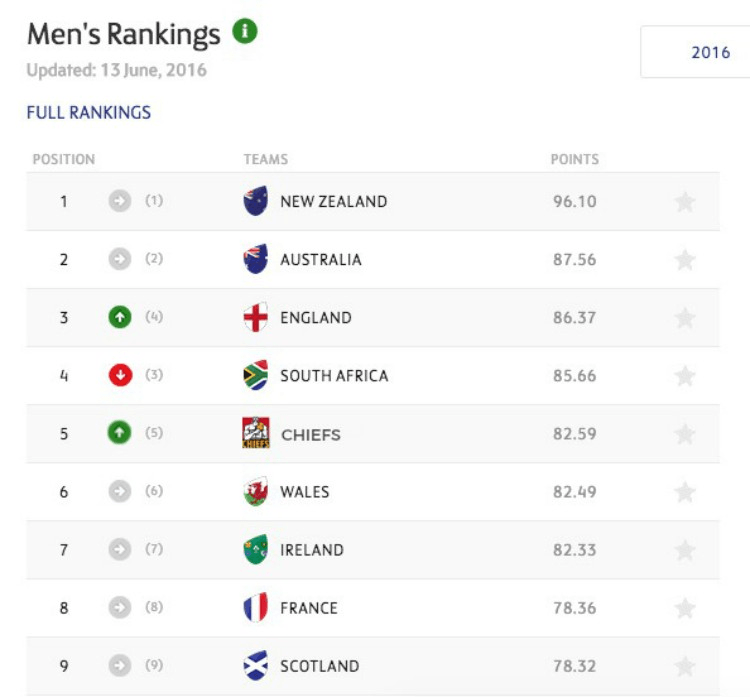Click the Chiefs team logo icon
This screenshot has height=697, width=750.
tap(256, 434)
